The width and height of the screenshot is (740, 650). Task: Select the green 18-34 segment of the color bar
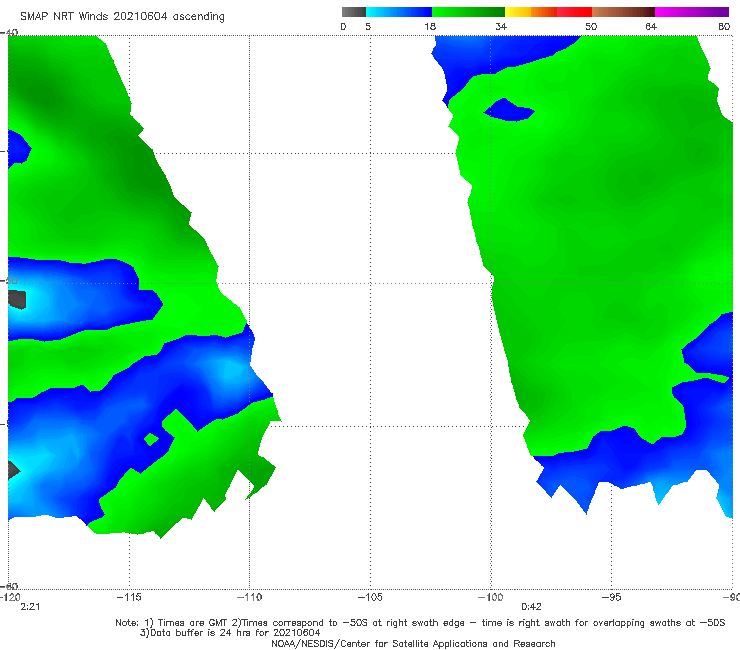coord(468,12)
